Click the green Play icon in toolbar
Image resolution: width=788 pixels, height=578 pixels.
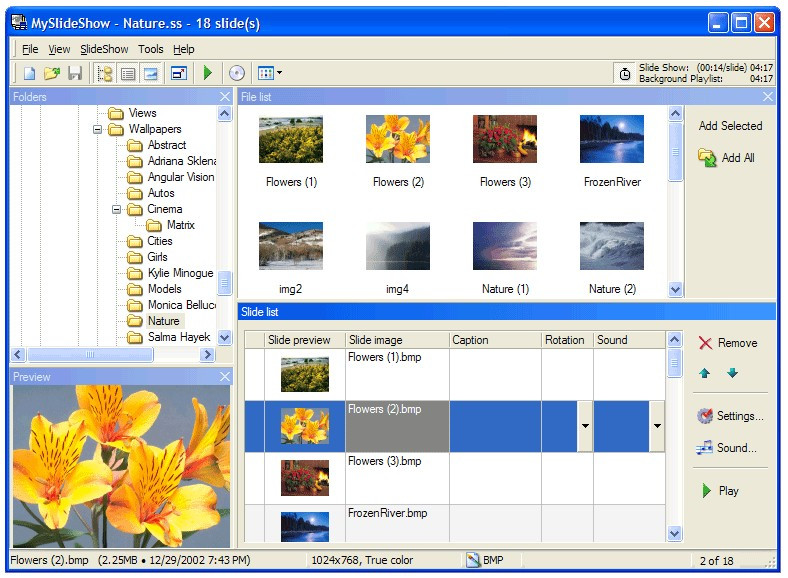pyautogui.click(x=208, y=73)
